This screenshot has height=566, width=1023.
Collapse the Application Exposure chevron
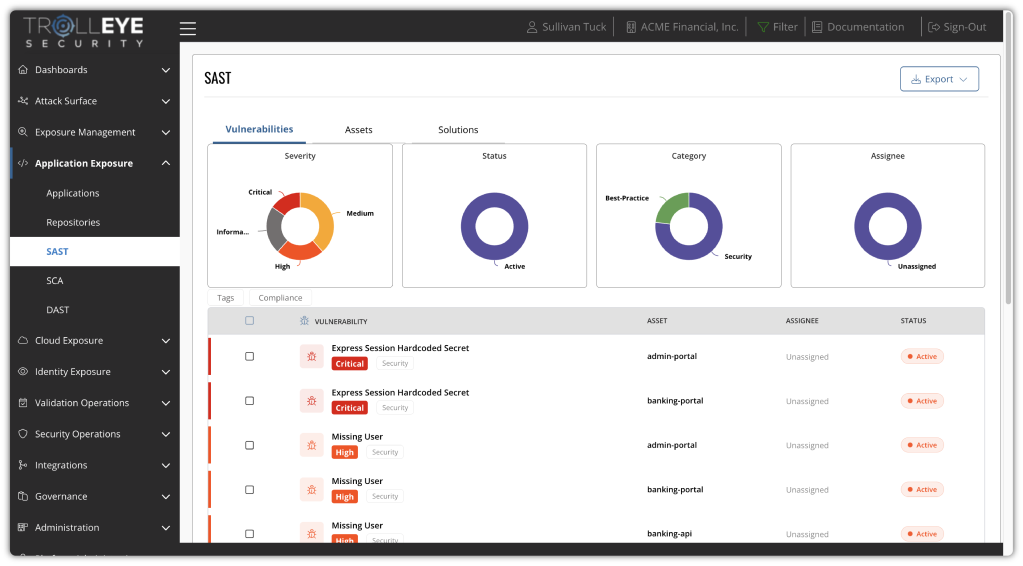click(x=166, y=163)
